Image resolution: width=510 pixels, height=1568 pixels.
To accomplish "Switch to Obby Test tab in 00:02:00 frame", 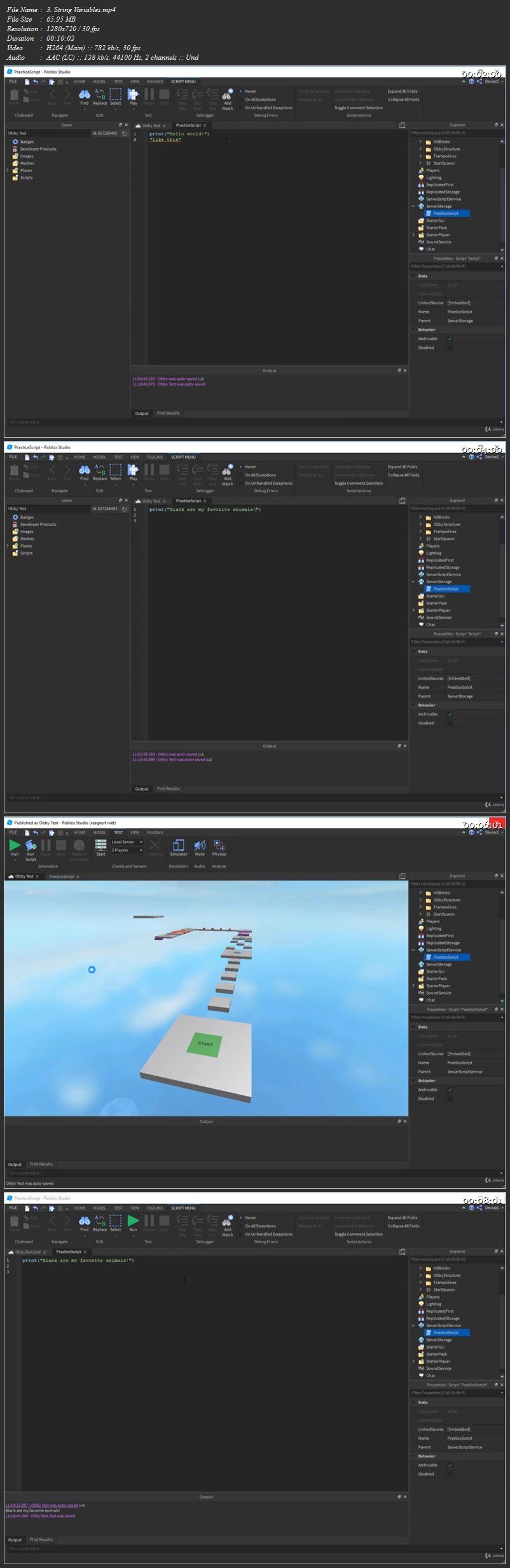I will (x=151, y=126).
